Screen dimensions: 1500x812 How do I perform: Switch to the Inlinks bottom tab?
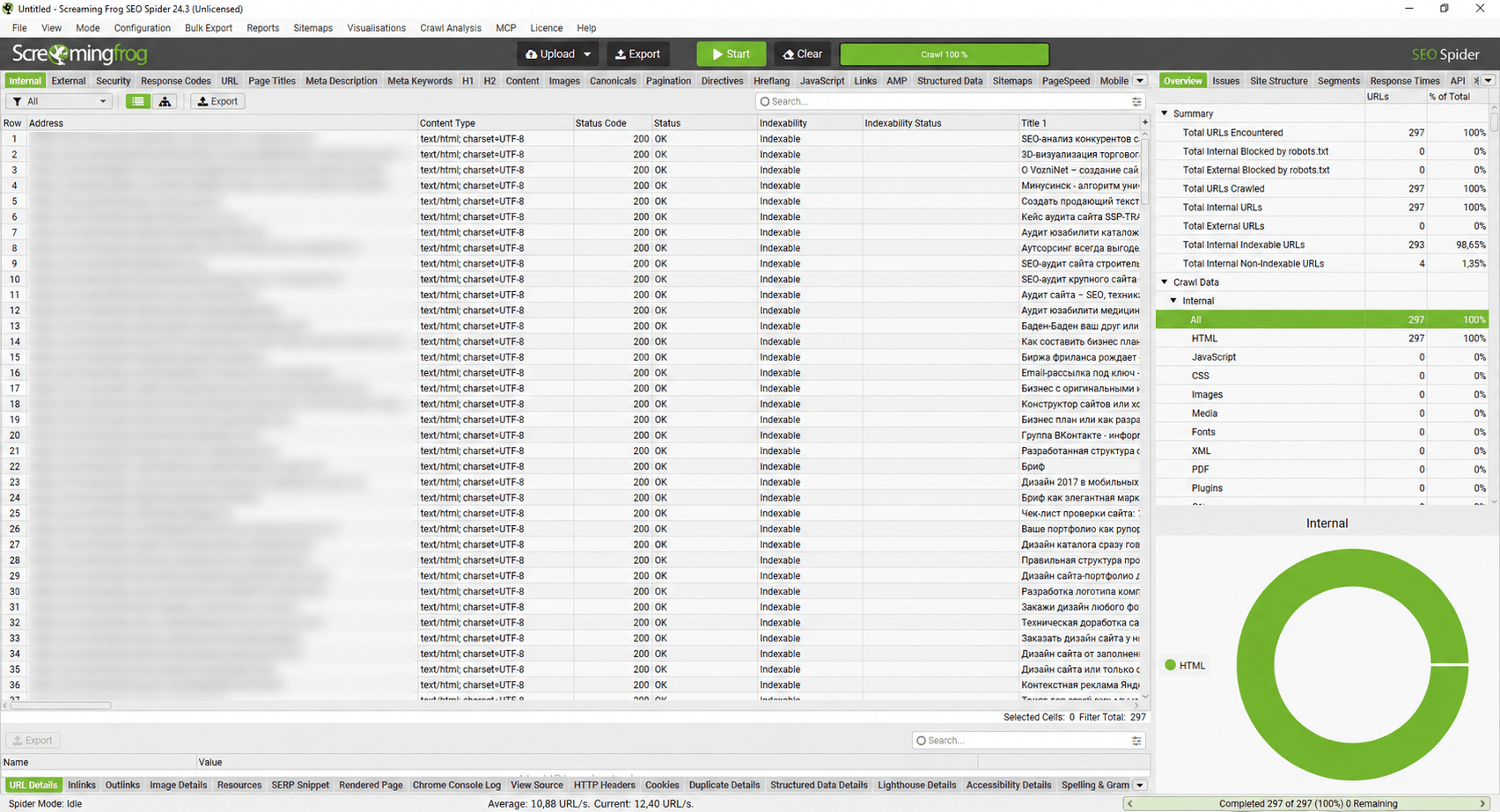(82, 785)
